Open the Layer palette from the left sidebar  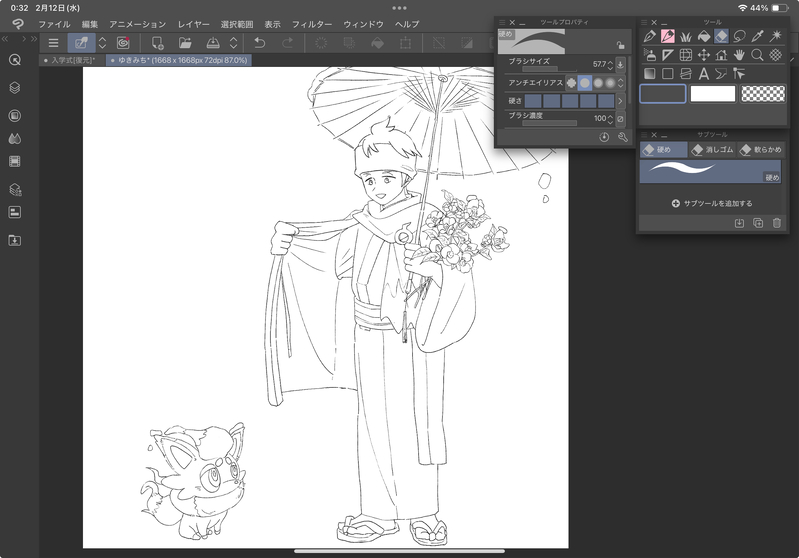(x=15, y=88)
